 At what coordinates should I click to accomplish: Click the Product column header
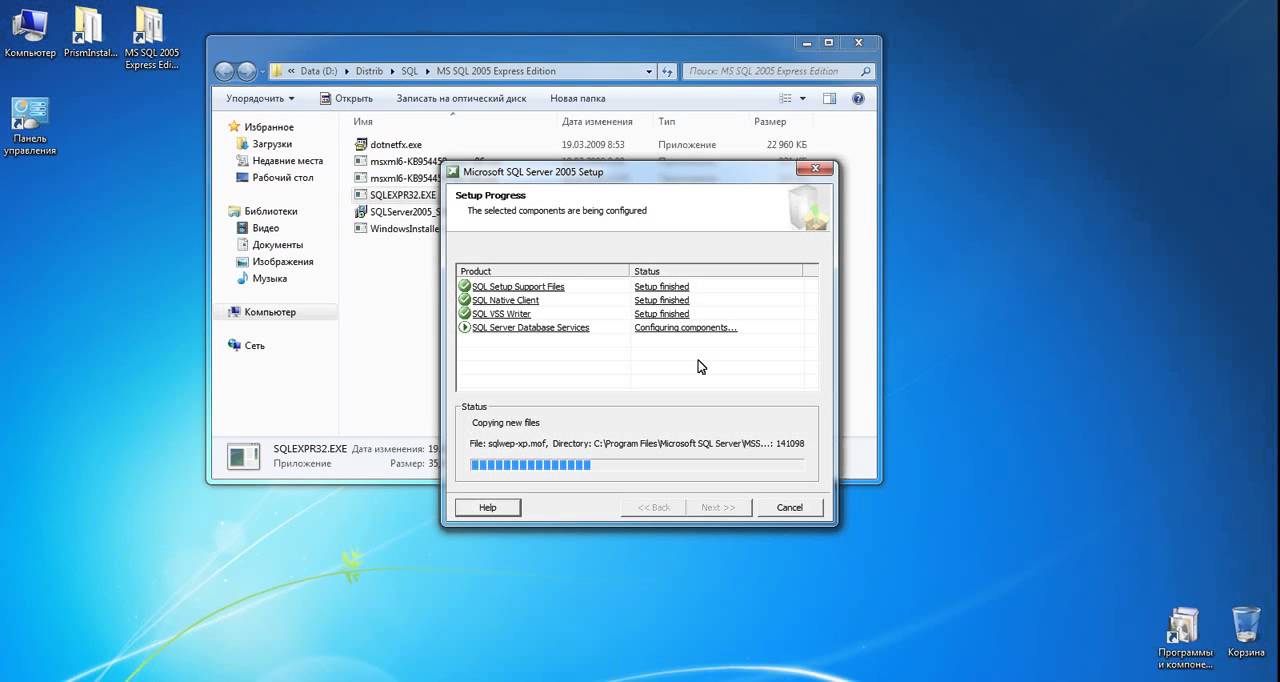coord(543,271)
